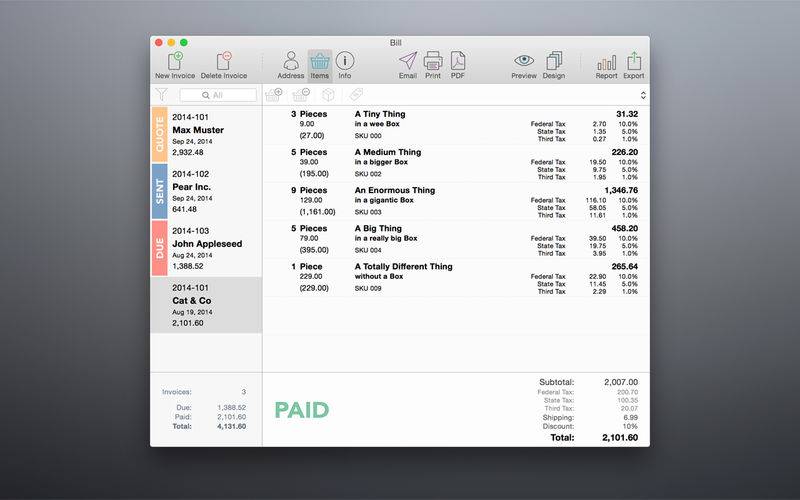Select the A Big Thing item row
Image resolution: width=800 pixels, height=500 pixels.
coord(456,240)
